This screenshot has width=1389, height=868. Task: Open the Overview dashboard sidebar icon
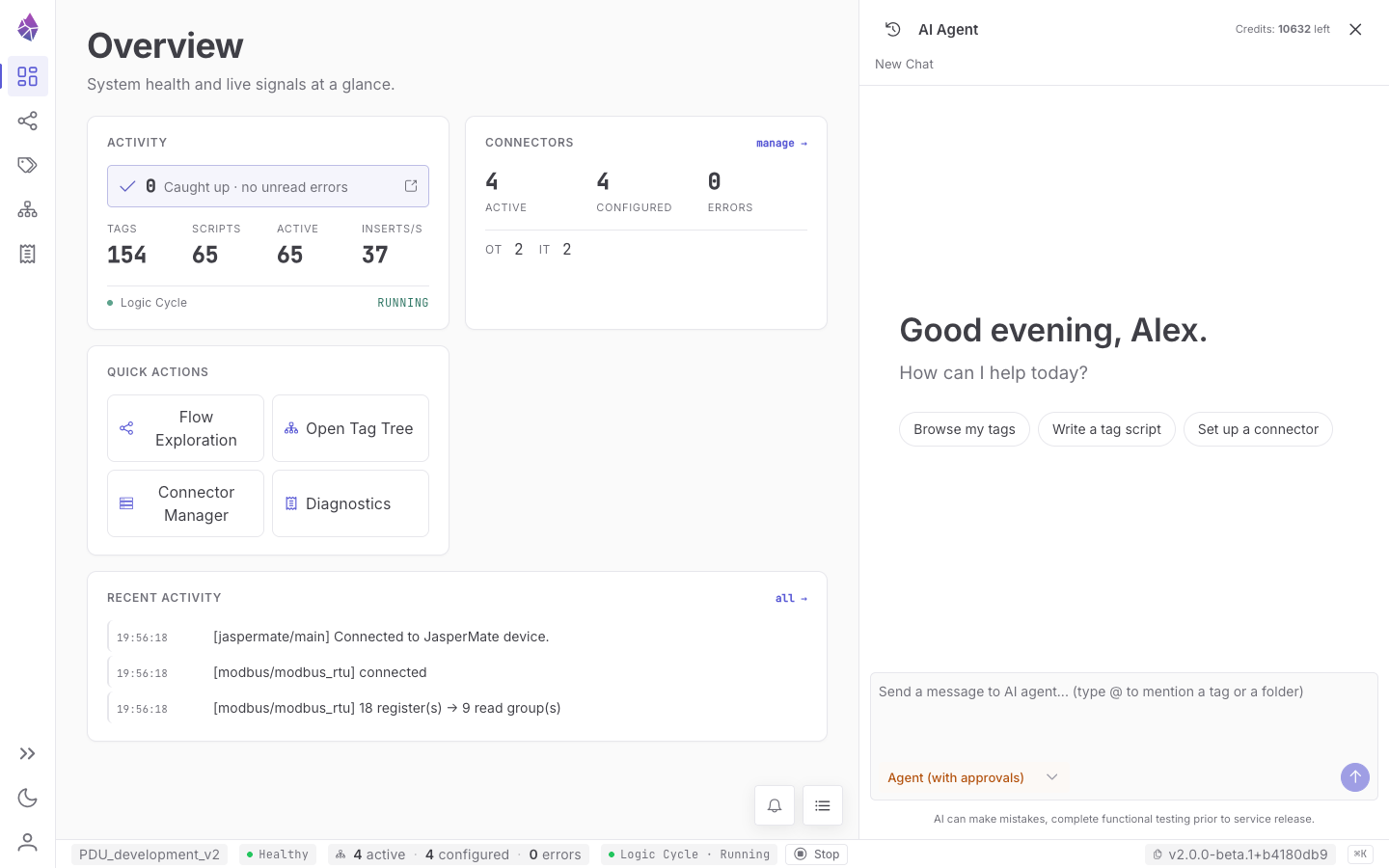[x=28, y=76]
